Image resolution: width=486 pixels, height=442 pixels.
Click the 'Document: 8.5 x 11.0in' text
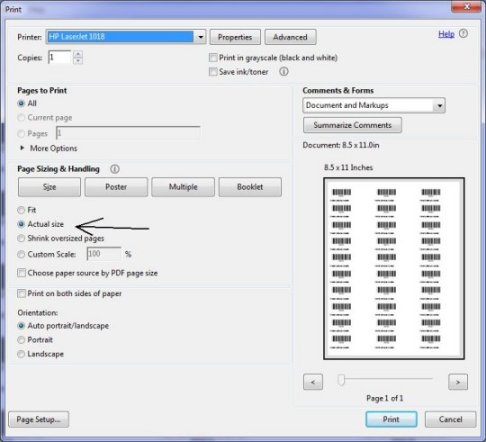341,145
